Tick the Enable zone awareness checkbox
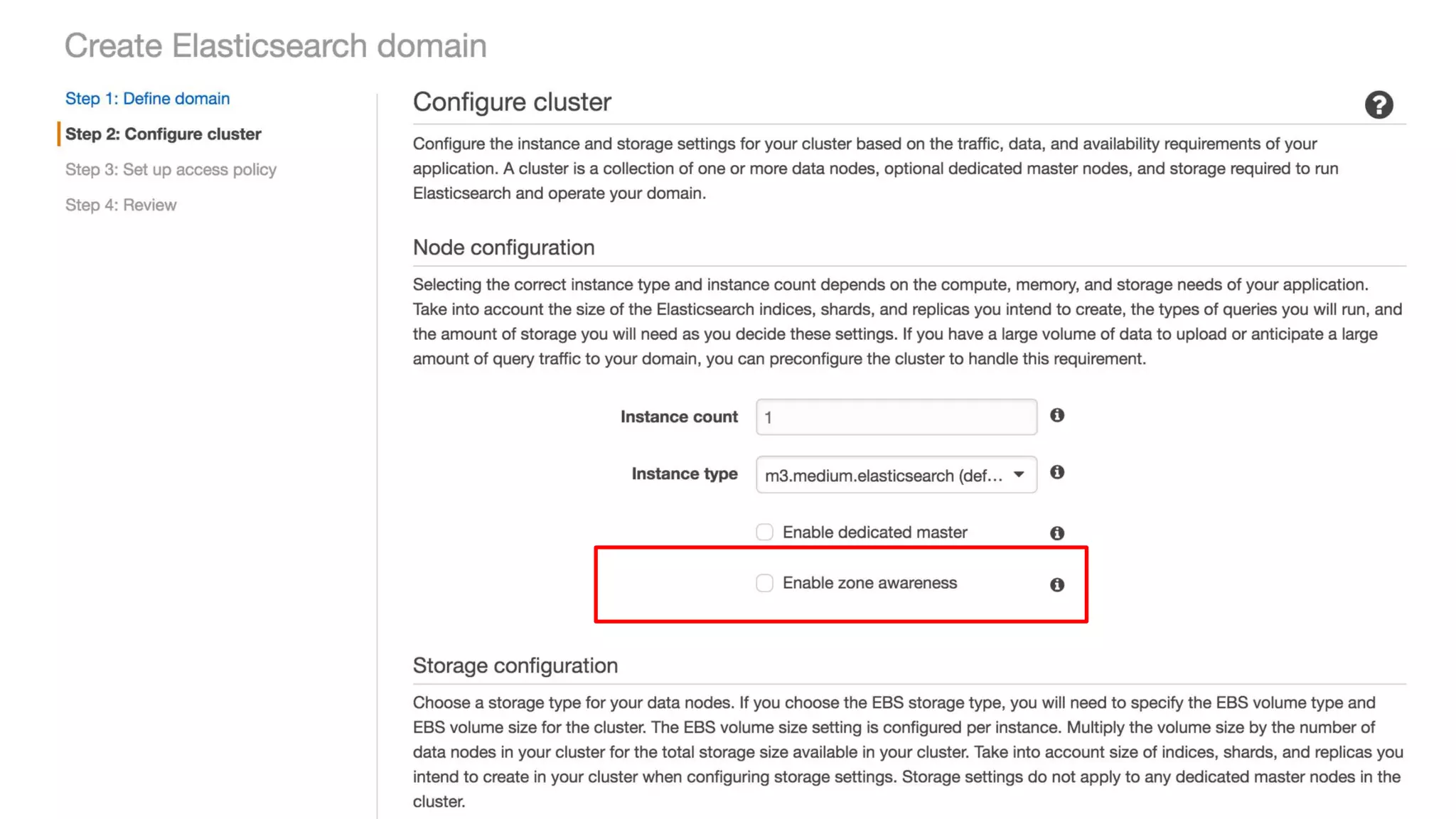Image resolution: width=1456 pixels, height=819 pixels. (x=764, y=583)
